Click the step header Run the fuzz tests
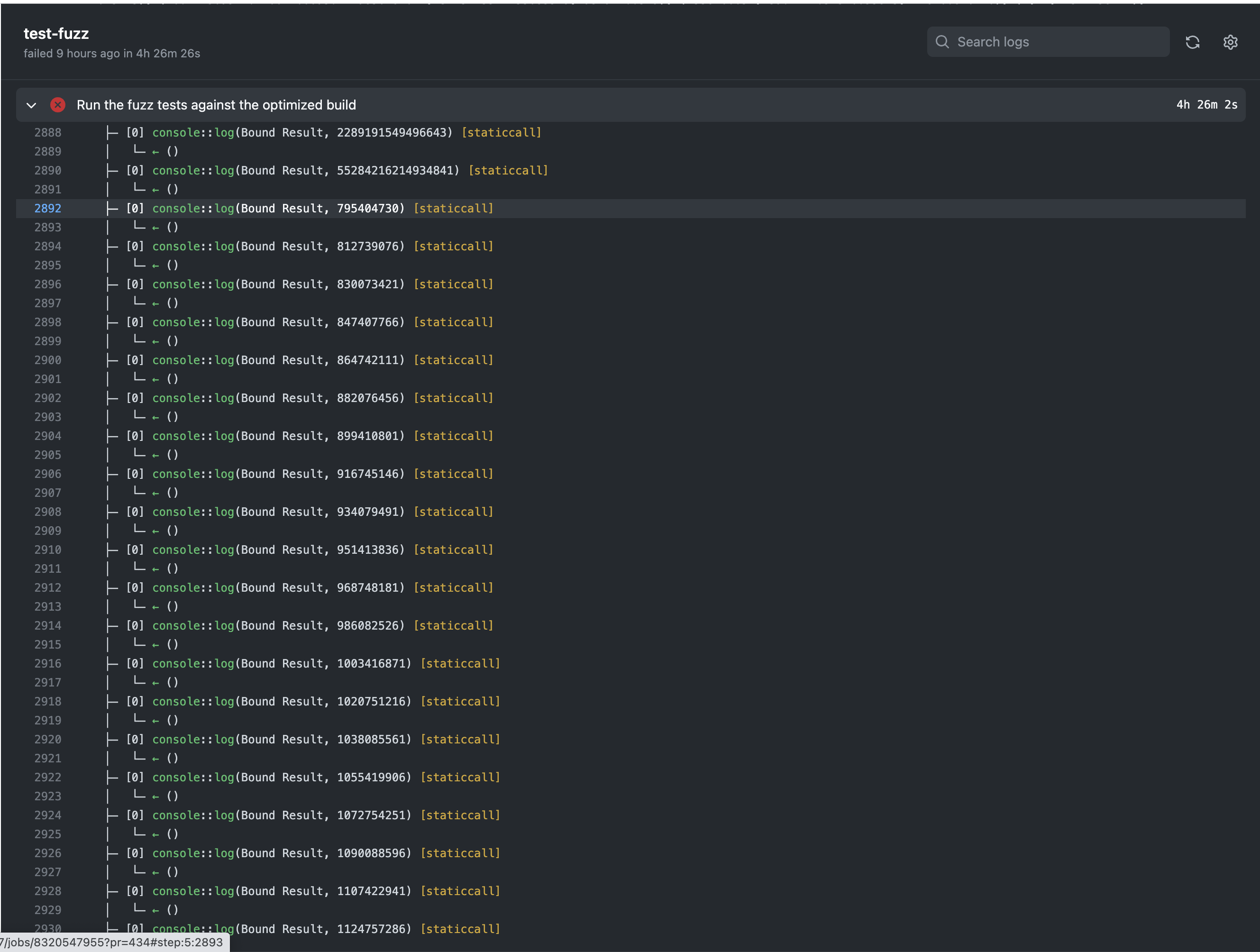The width and height of the screenshot is (1260, 952). click(x=217, y=105)
